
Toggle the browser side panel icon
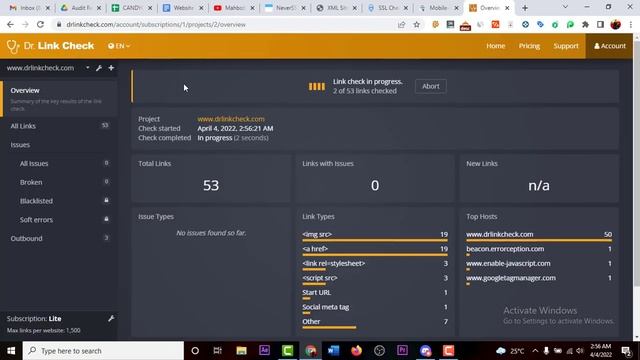pos(600,24)
